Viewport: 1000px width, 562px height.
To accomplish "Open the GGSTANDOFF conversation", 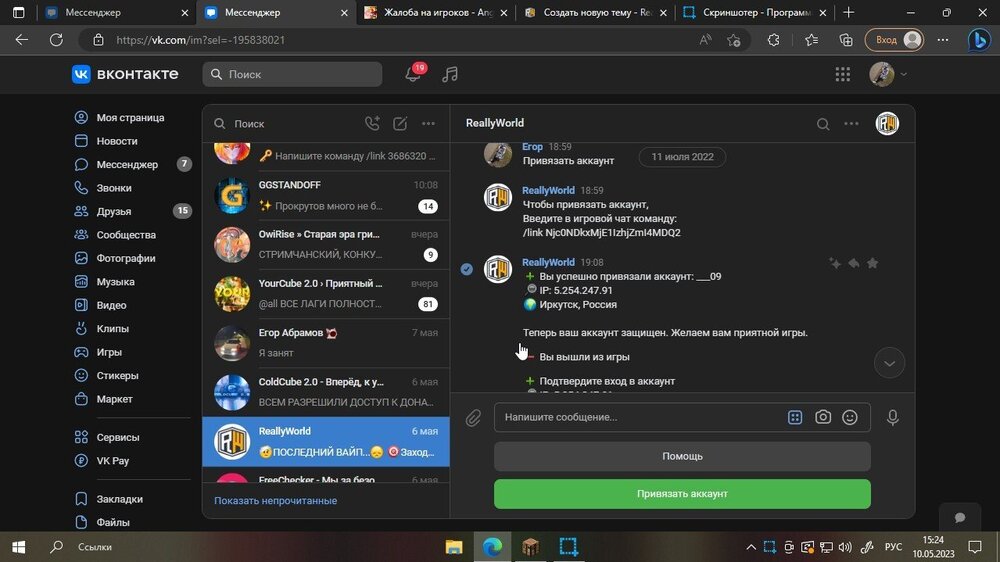I will click(x=326, y=195).
